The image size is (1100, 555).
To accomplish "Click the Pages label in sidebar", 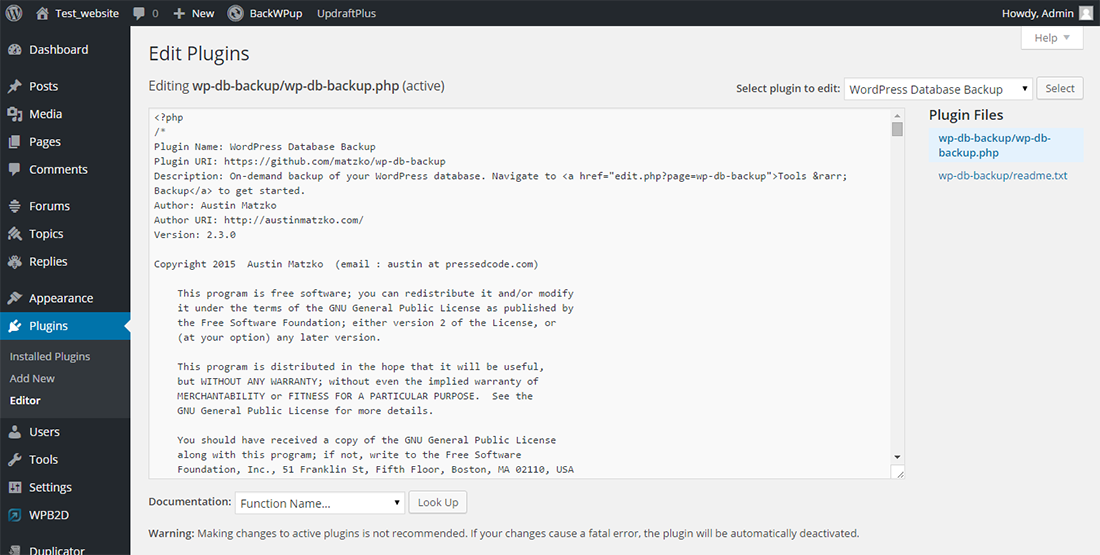I will pos(45,142).
